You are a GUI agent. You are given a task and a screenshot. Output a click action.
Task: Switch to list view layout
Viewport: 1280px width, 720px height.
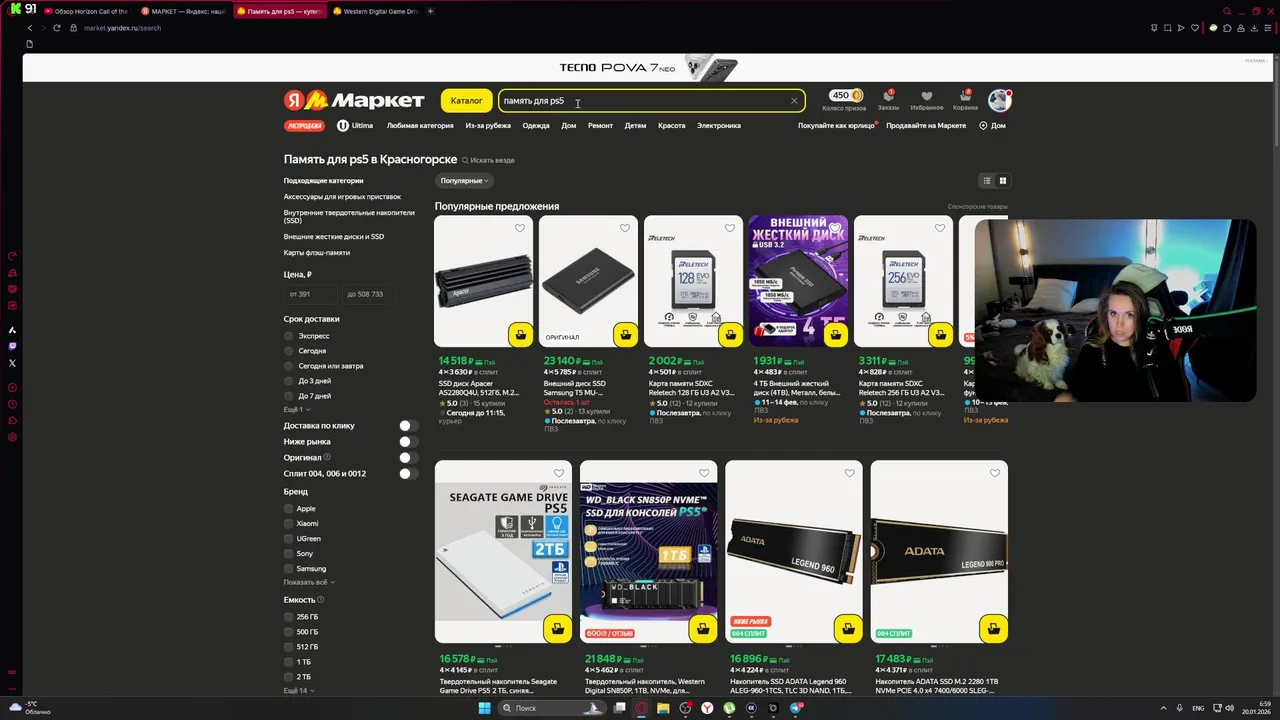pos(986,181)
